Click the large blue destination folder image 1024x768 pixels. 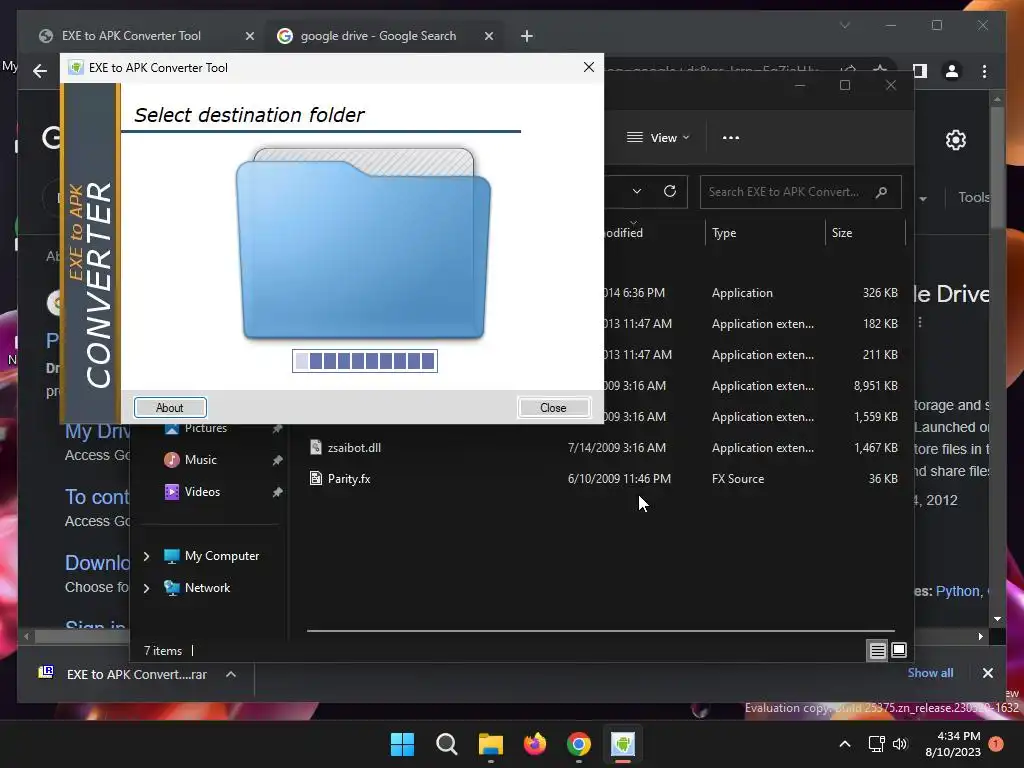363,244
